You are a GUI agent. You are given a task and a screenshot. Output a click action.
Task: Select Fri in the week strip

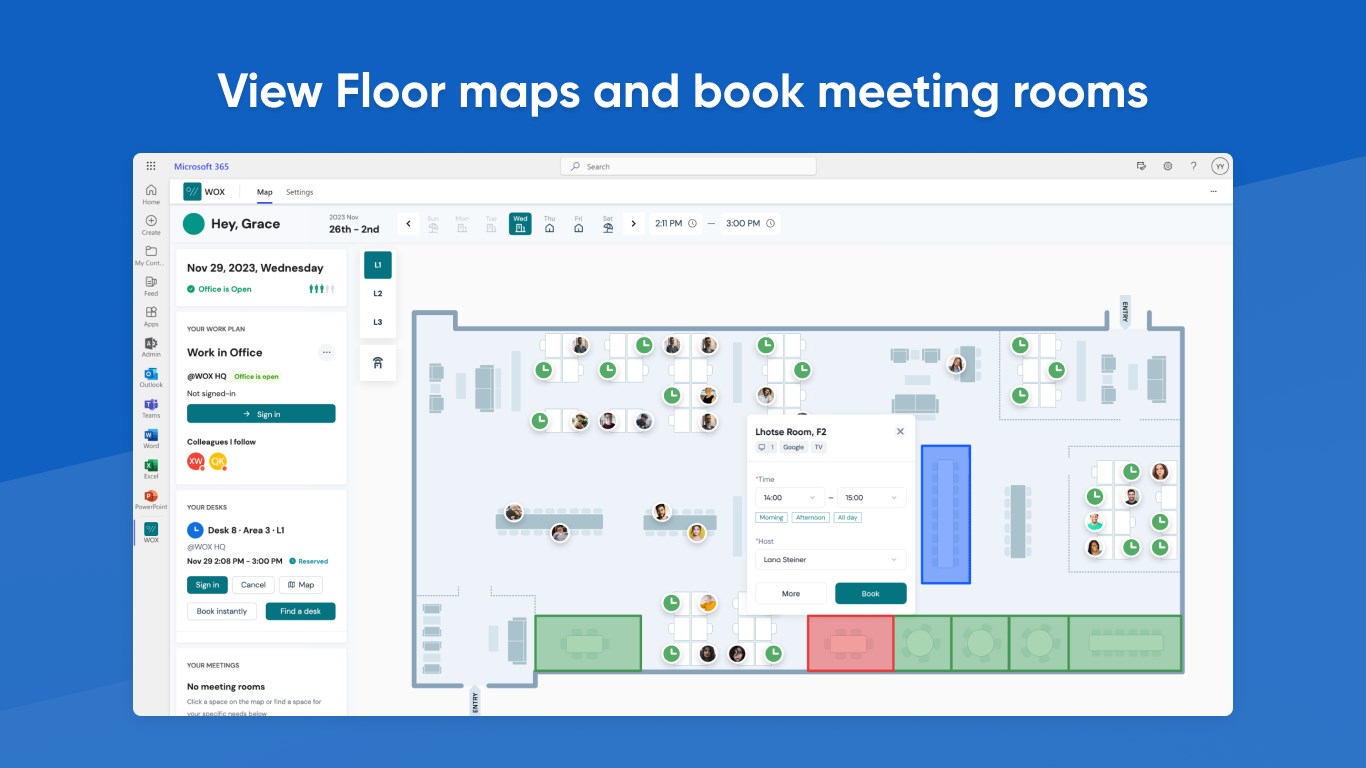pyautogui.click(x=578, y=224)
